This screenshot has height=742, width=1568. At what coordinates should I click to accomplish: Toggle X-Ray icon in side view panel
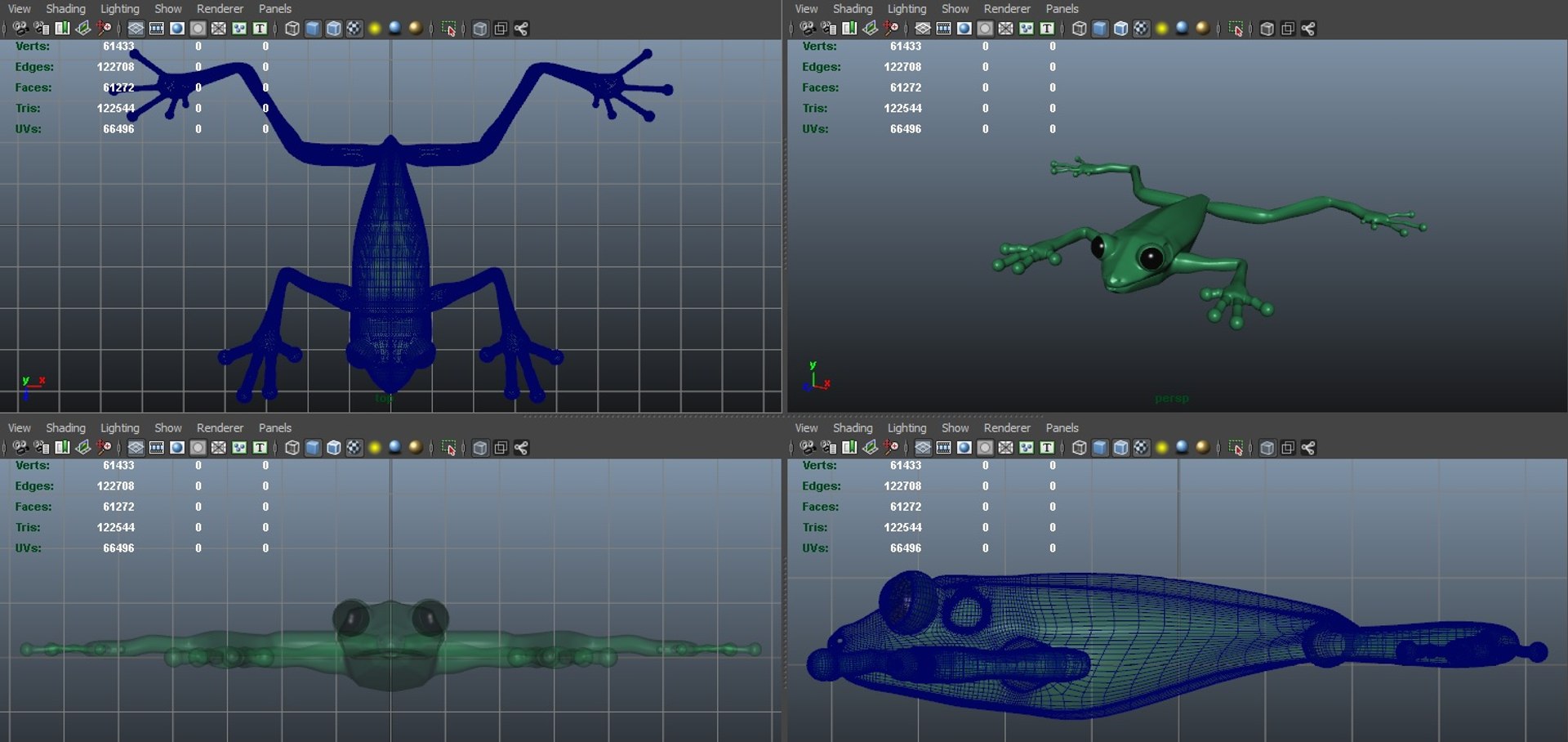pos(1267,448)
